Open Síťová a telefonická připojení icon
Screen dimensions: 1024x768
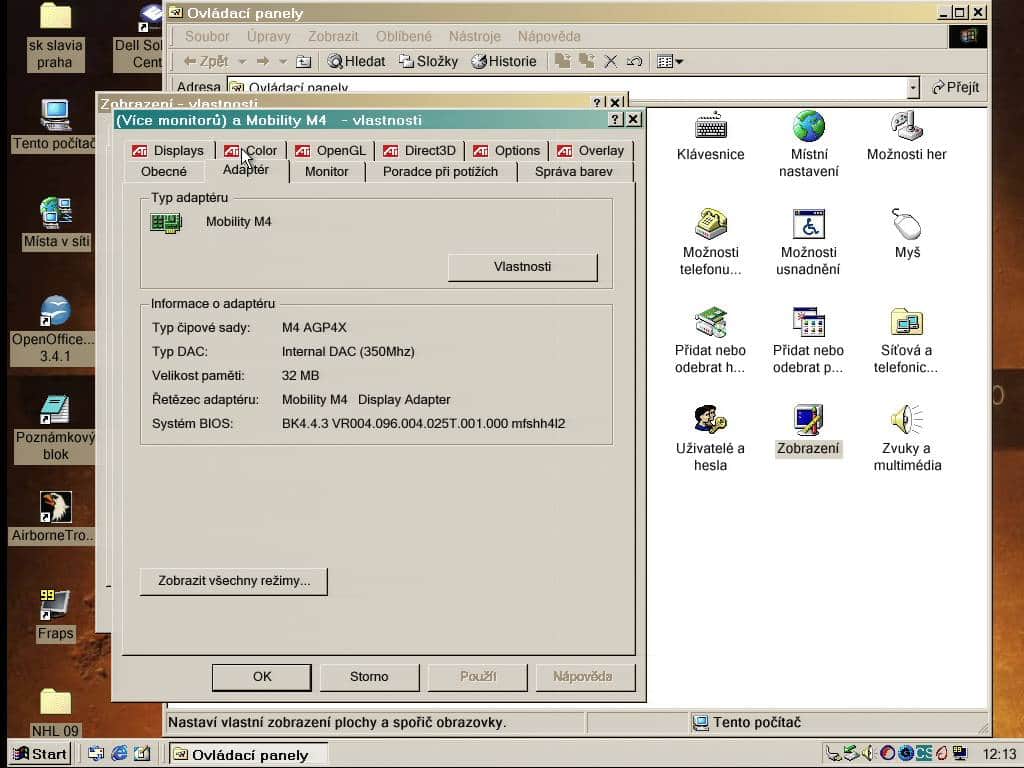point(906,322)
